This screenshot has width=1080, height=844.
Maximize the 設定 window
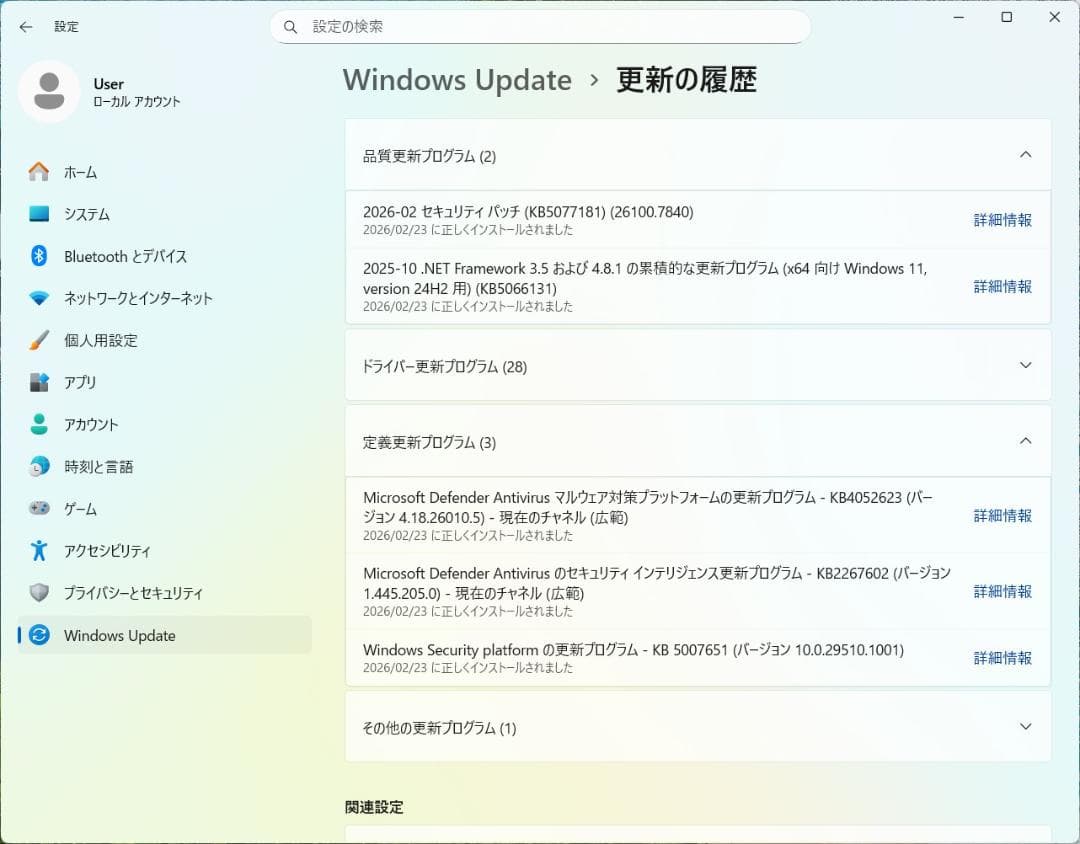(1006, 17)
